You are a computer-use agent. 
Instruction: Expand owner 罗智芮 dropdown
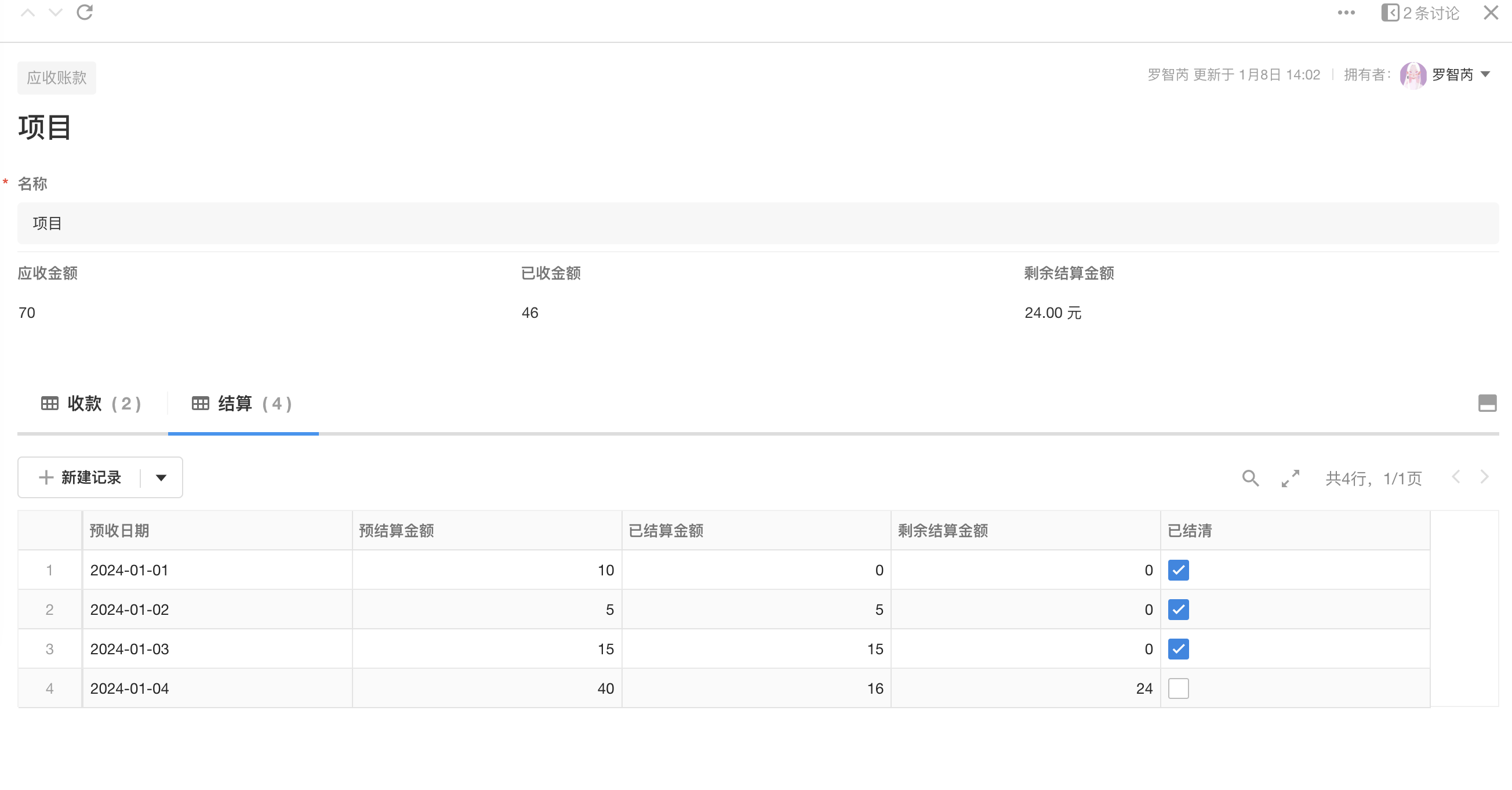[1485, 75]
